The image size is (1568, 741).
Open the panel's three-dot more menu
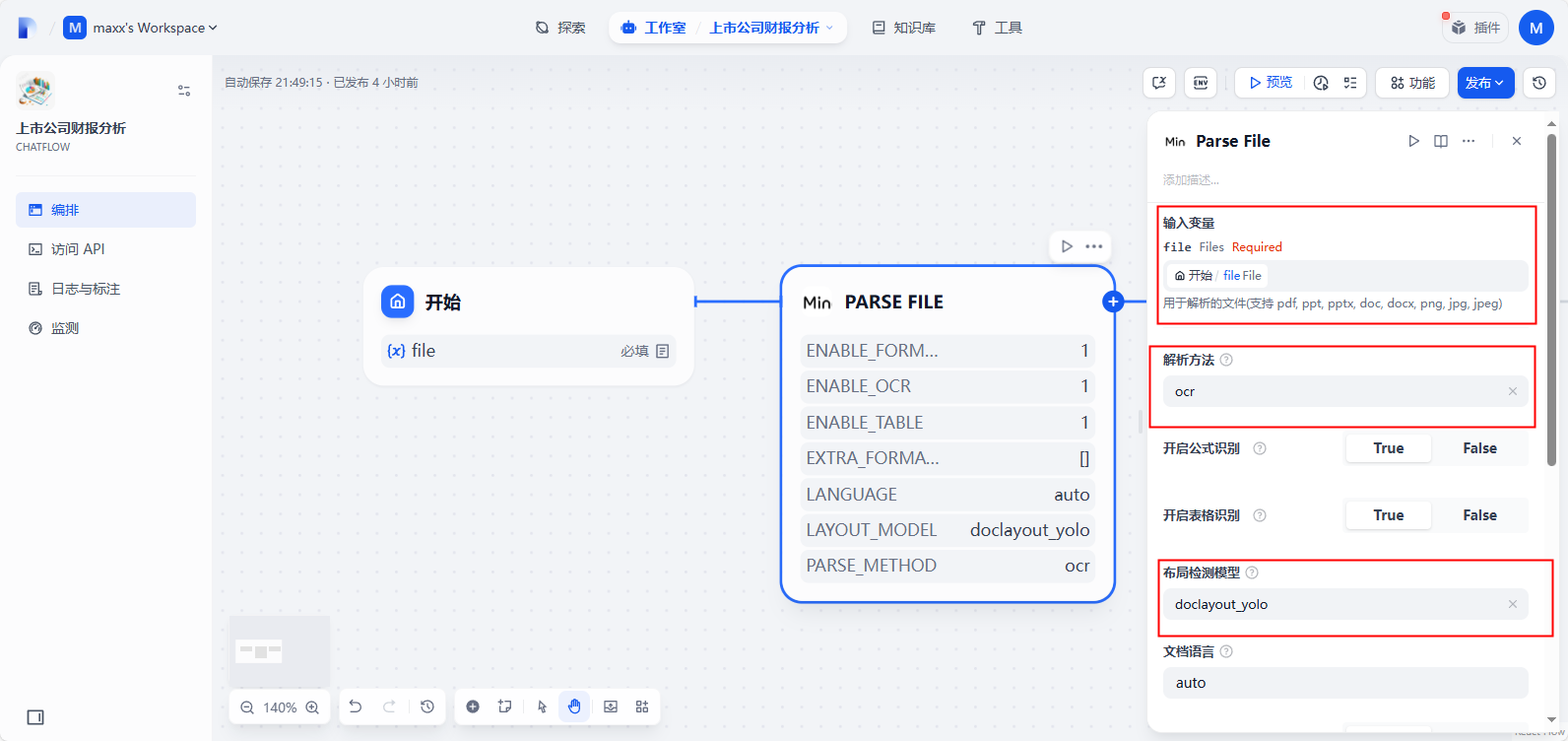click(x=1469, y=141)
